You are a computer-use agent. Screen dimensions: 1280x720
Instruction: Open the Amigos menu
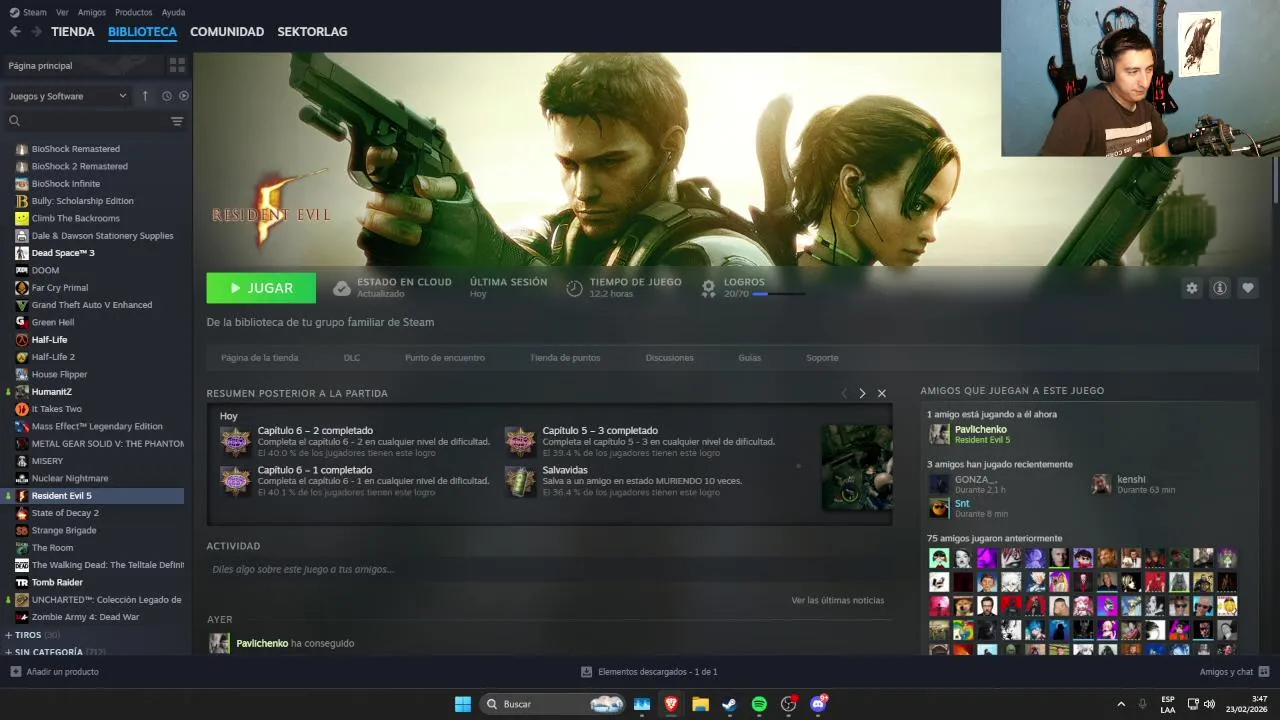(92, 12)
